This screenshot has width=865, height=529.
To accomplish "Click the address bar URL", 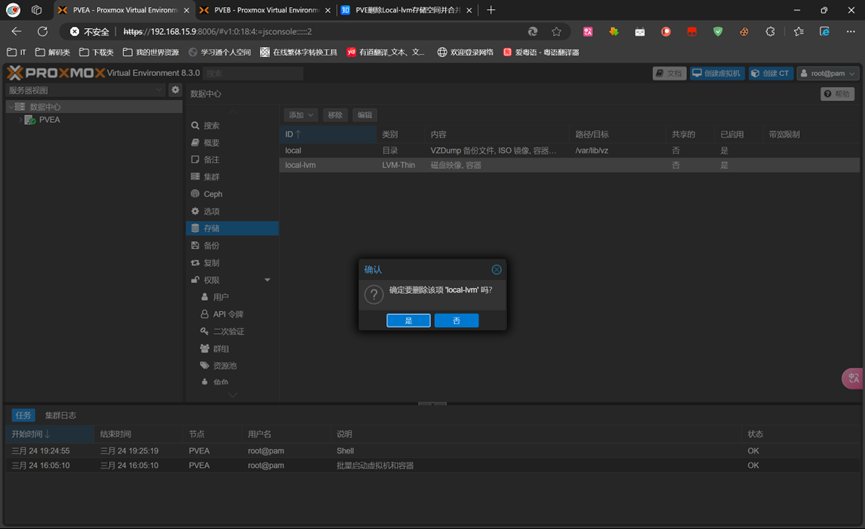I will pyautogui.click(x=217, y=31).
